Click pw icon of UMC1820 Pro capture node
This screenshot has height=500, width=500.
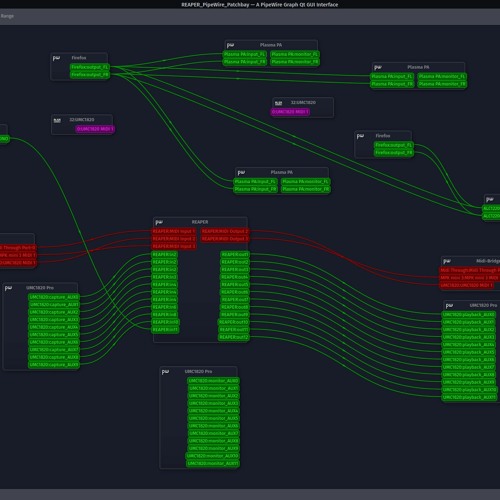tap(9, 288)
